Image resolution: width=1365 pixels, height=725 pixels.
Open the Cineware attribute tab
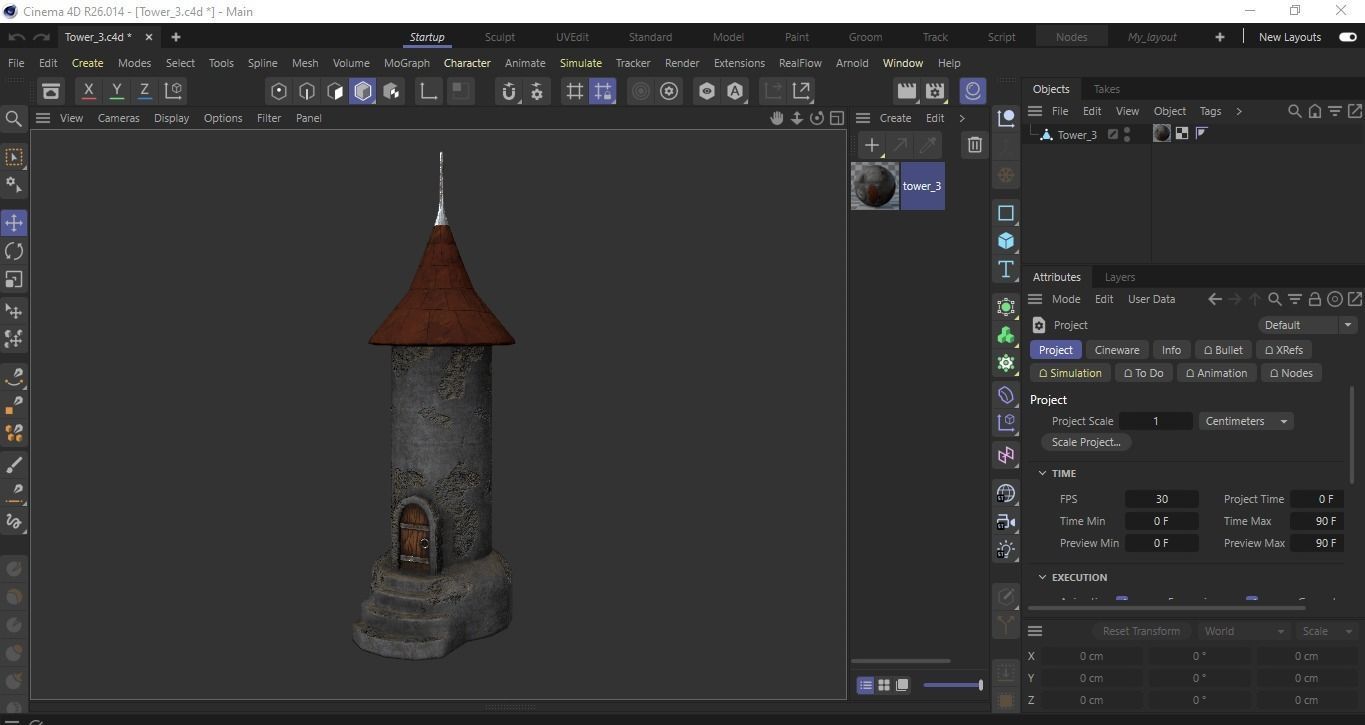(1116, 350)
